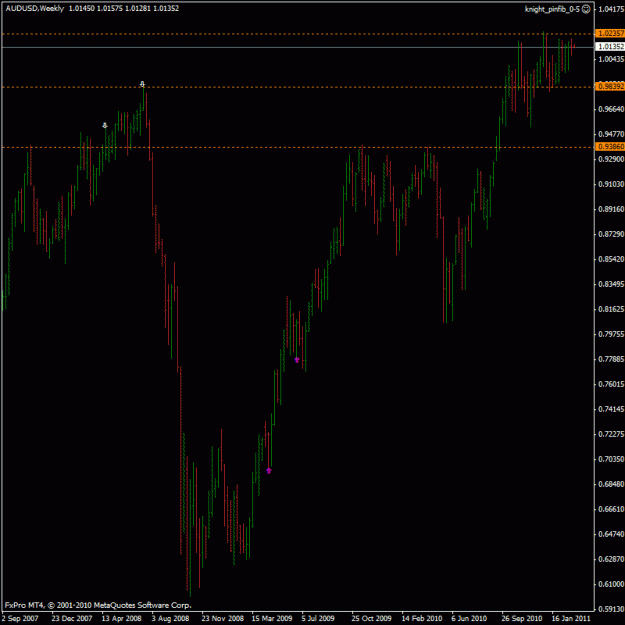The image size is (625, 625).
Task: Click the 0.59130 price scale value
Action: pyautogui.click(x=611, y=609)
